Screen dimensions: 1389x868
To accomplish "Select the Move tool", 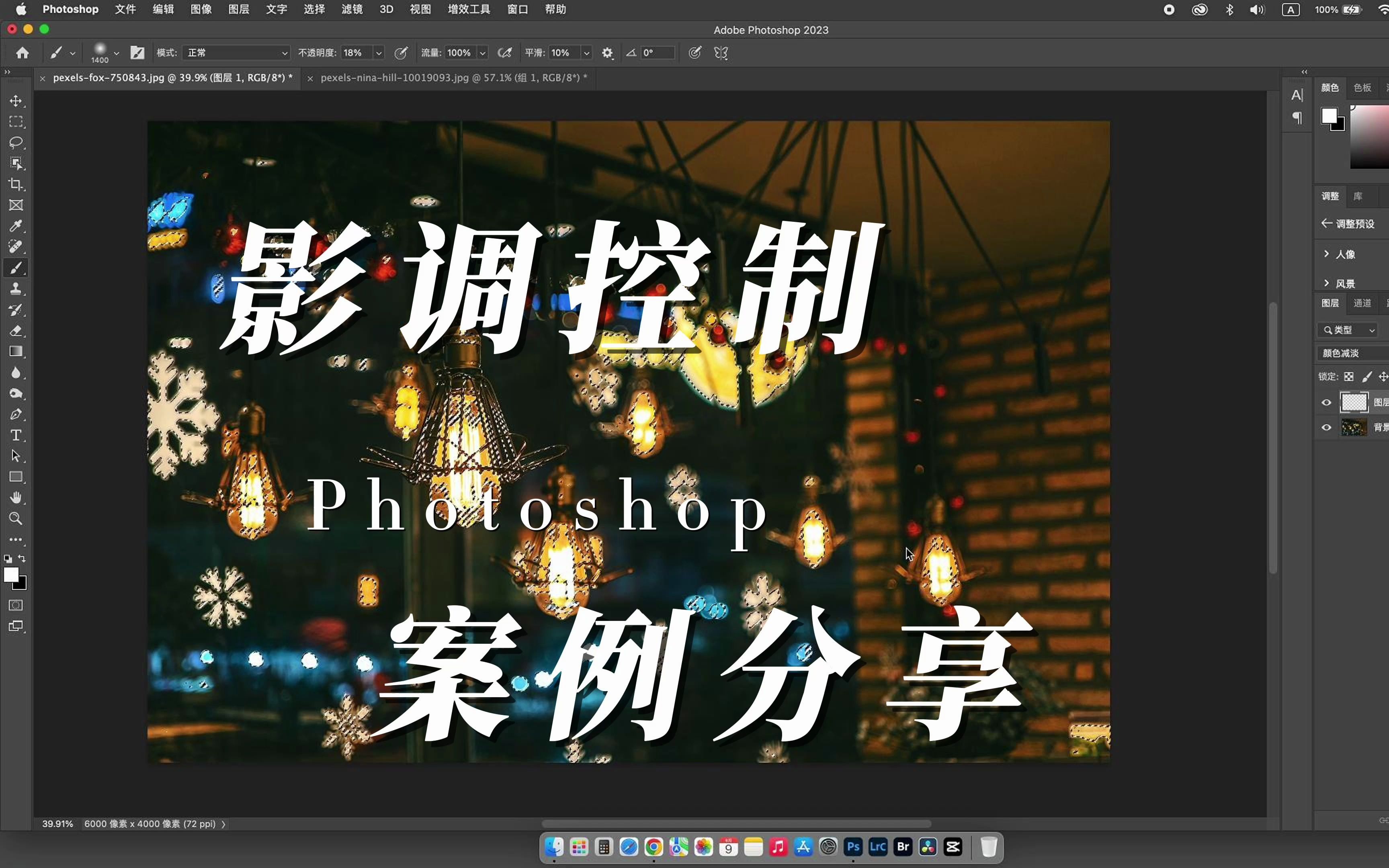I will click(16, 101).
